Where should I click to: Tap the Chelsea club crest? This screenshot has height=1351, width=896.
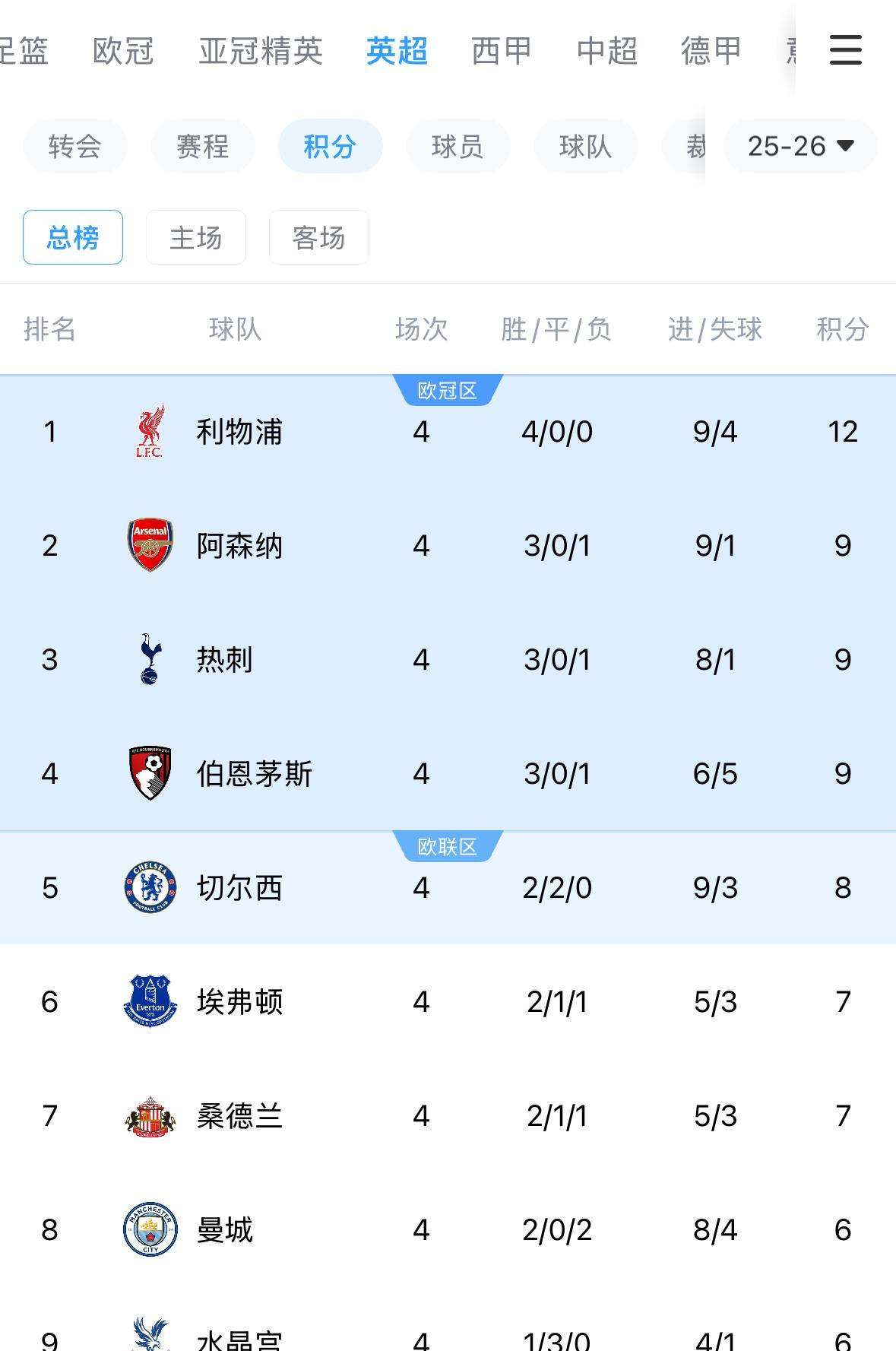(150, 887)
